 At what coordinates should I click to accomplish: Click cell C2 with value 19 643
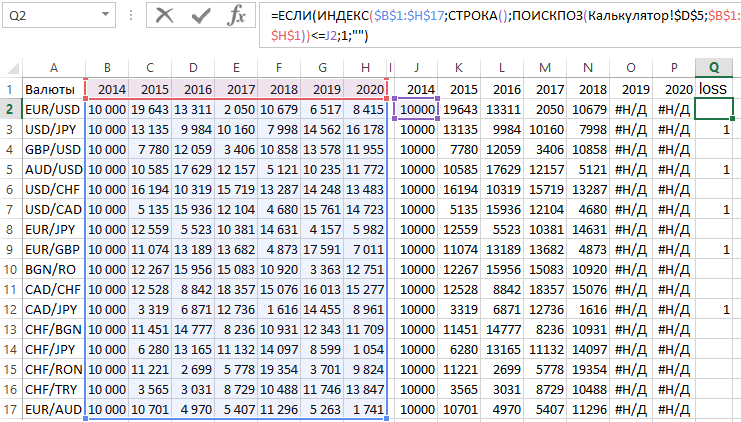click(150, 109)
